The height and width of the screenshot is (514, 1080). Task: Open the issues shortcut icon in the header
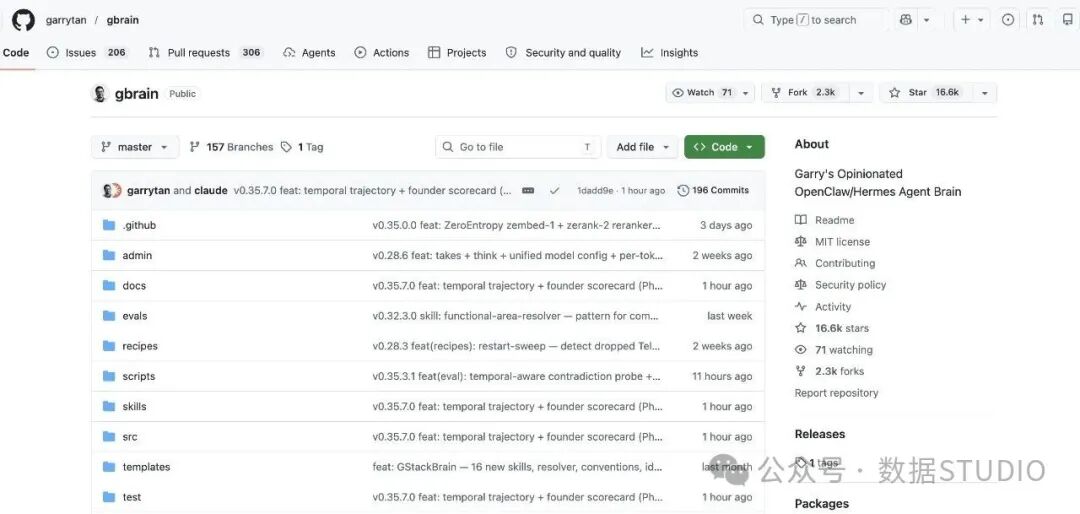[1008, 20]
